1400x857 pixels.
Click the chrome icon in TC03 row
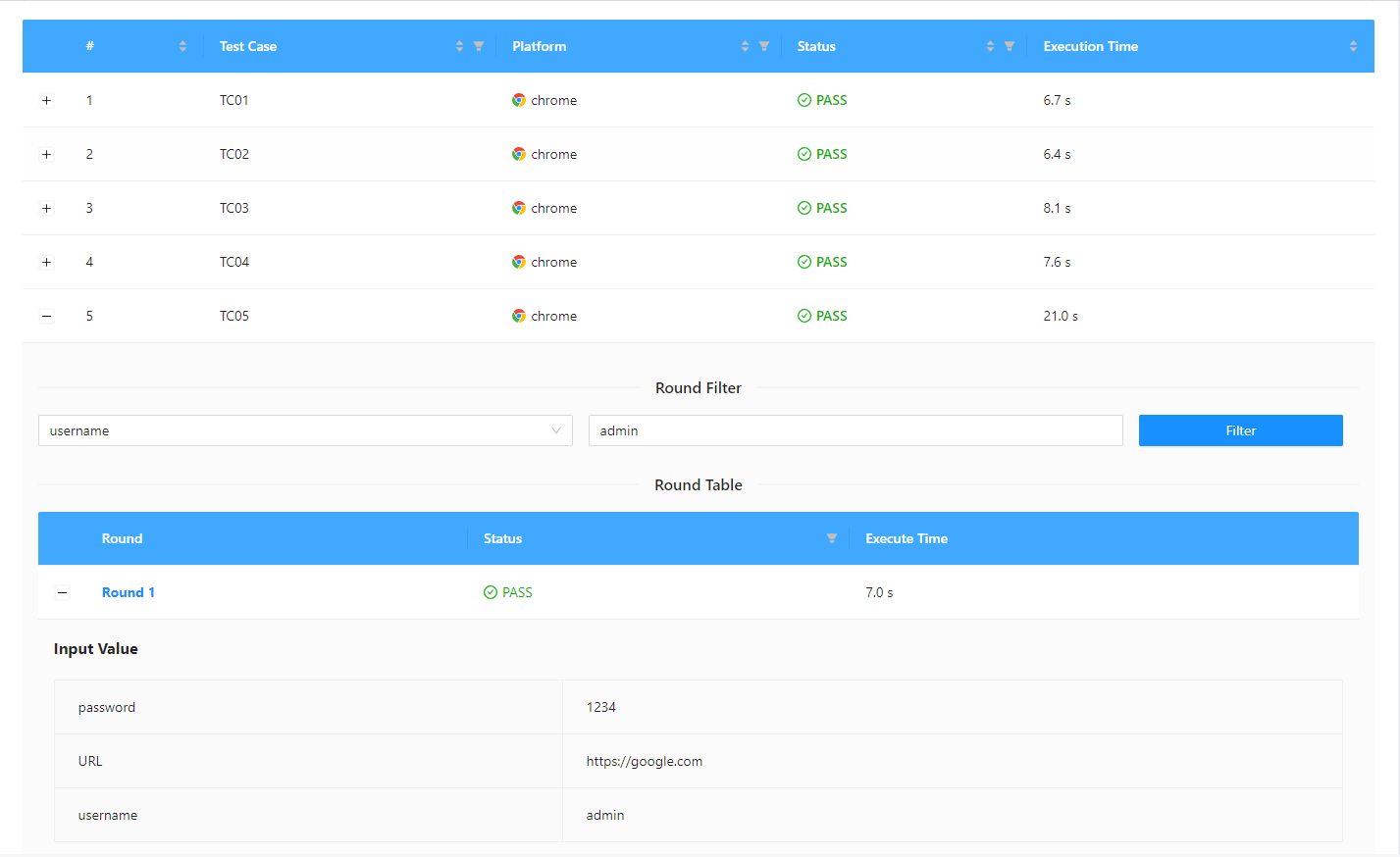519,208
